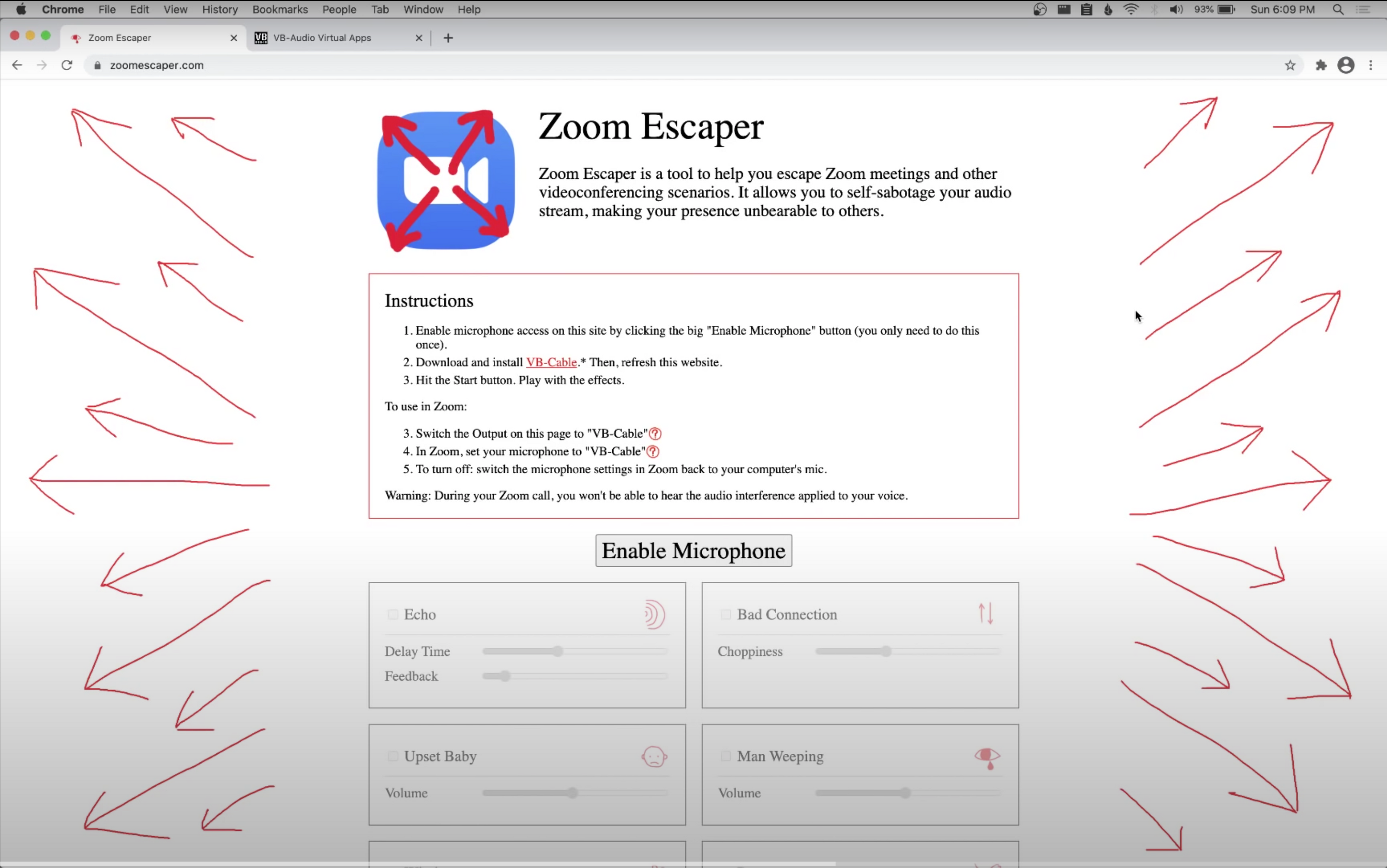Open the Chrome three-dot menu
Screen dimensions: 1387x868
(x=1371, y=66)
